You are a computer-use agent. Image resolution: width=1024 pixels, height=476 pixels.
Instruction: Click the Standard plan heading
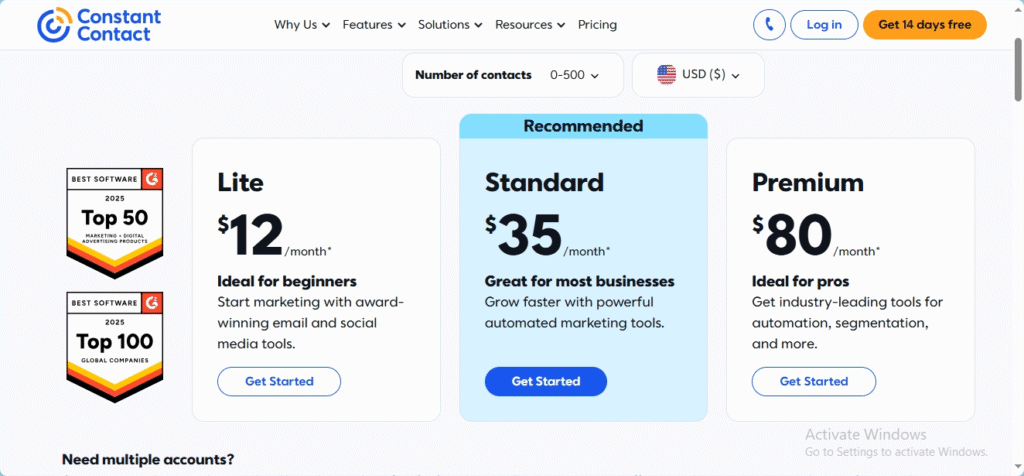point(544,182)
